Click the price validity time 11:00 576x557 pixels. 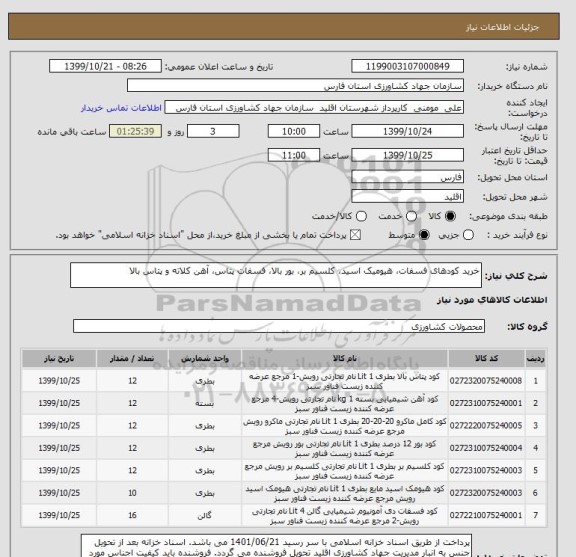[x=294, y=155]
